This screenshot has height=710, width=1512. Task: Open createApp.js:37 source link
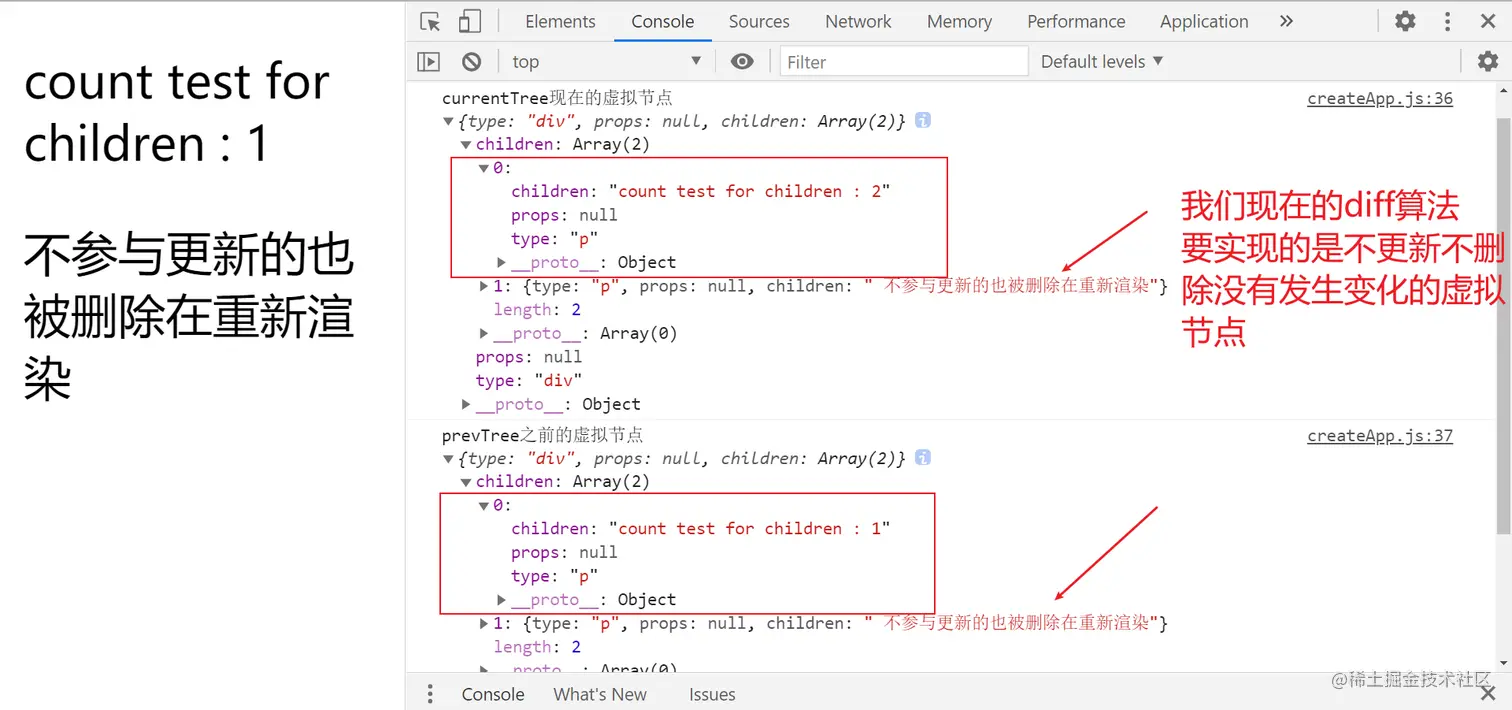coord(1380,435)
